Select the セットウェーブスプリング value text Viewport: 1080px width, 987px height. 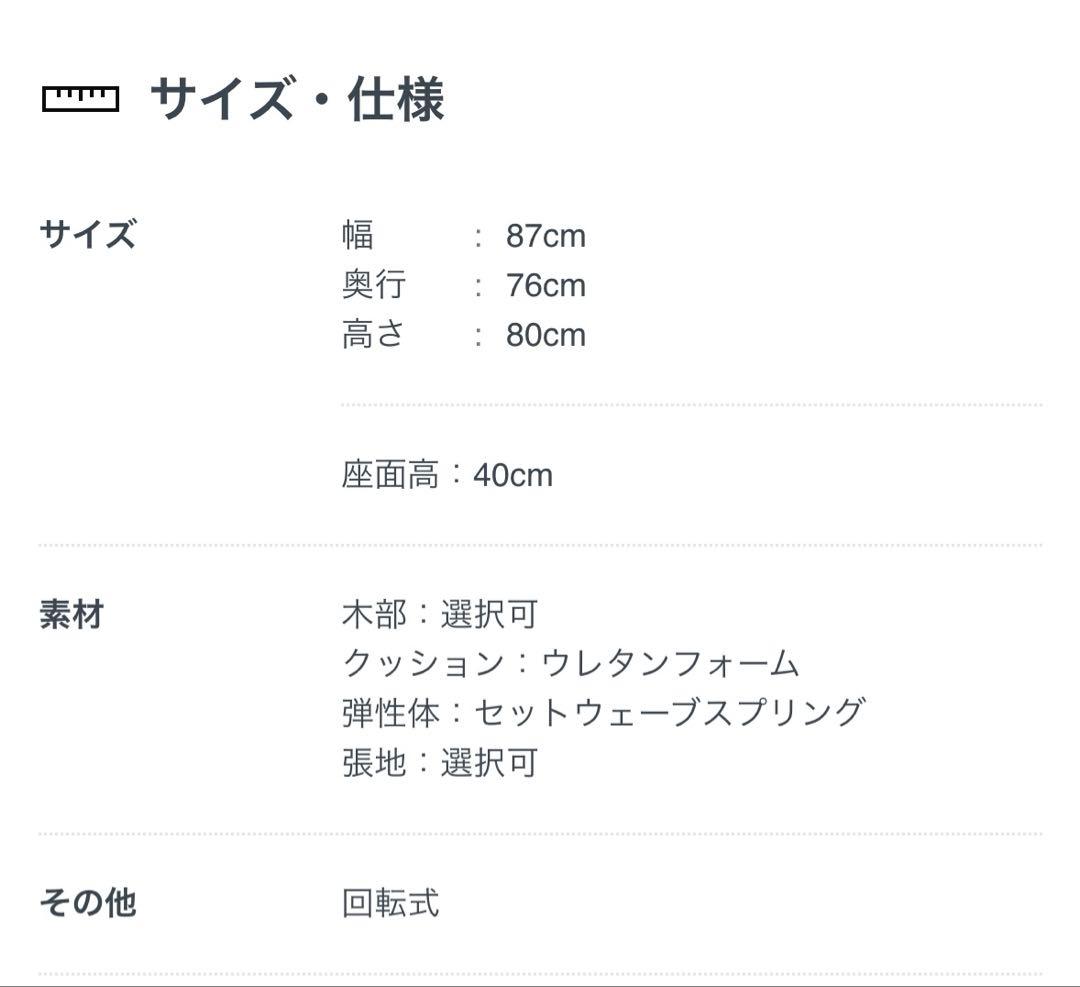pyautogui.click(x=668, y=712)
